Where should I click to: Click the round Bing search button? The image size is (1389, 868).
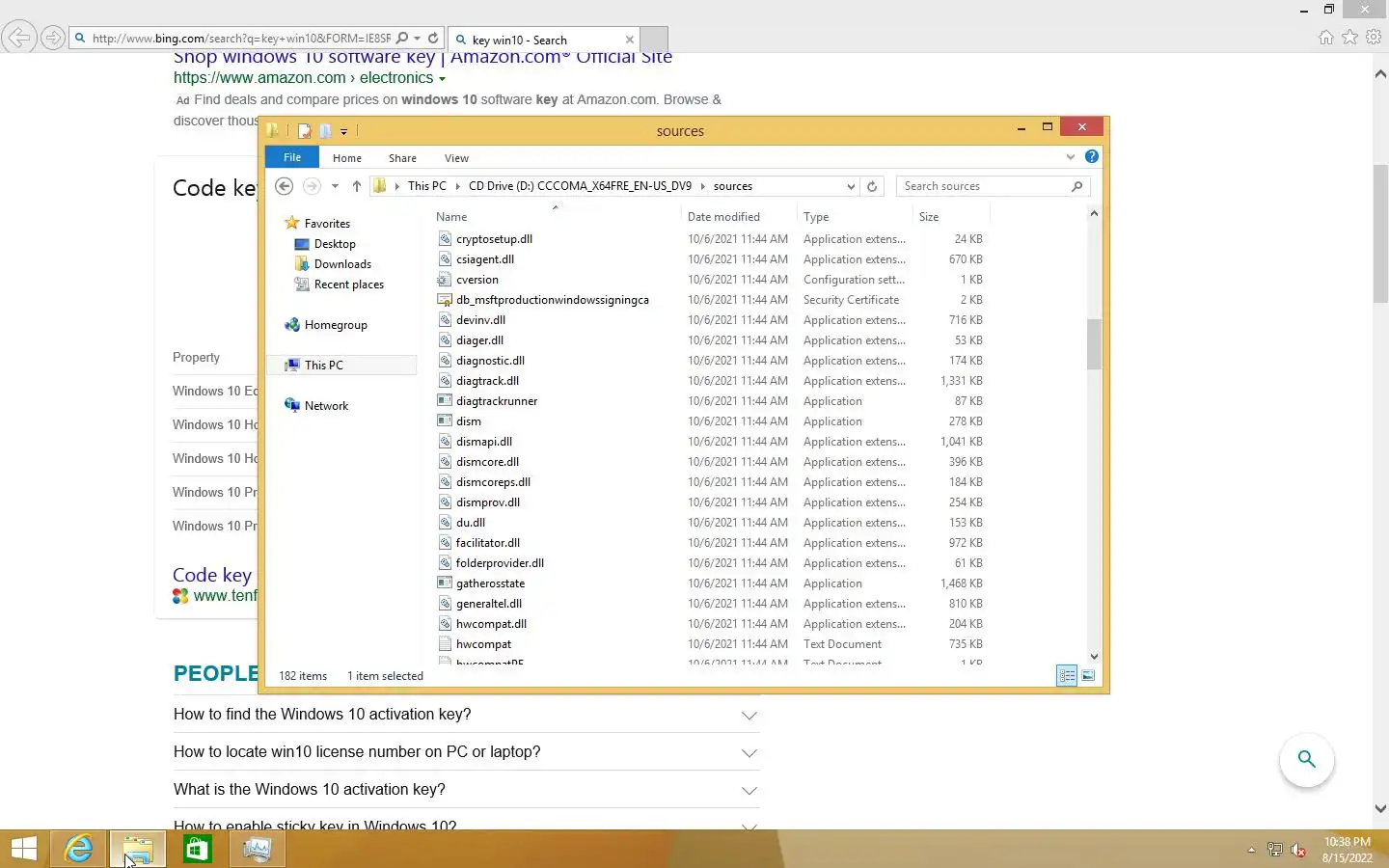1306,759
